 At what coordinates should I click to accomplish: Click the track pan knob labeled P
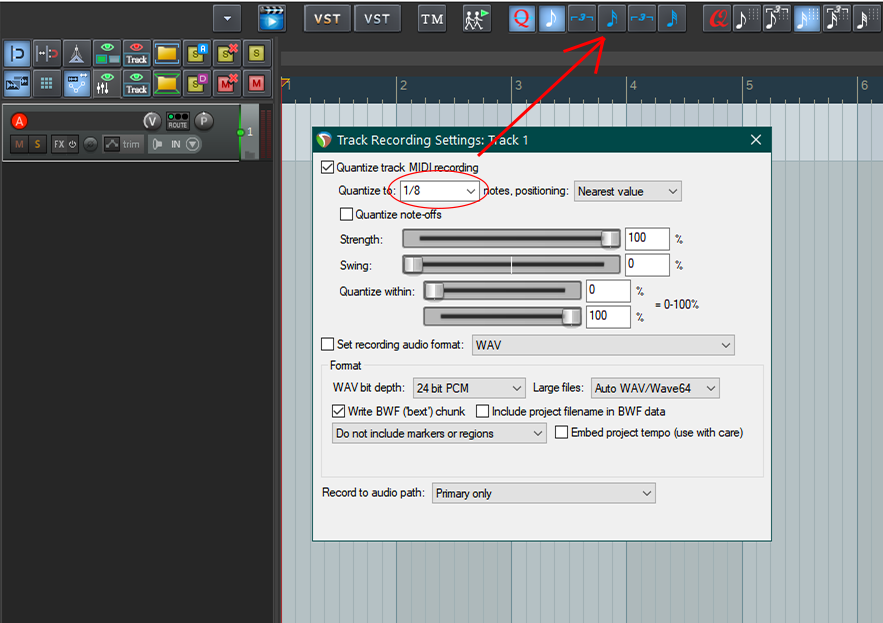click(x=204, y=121)
